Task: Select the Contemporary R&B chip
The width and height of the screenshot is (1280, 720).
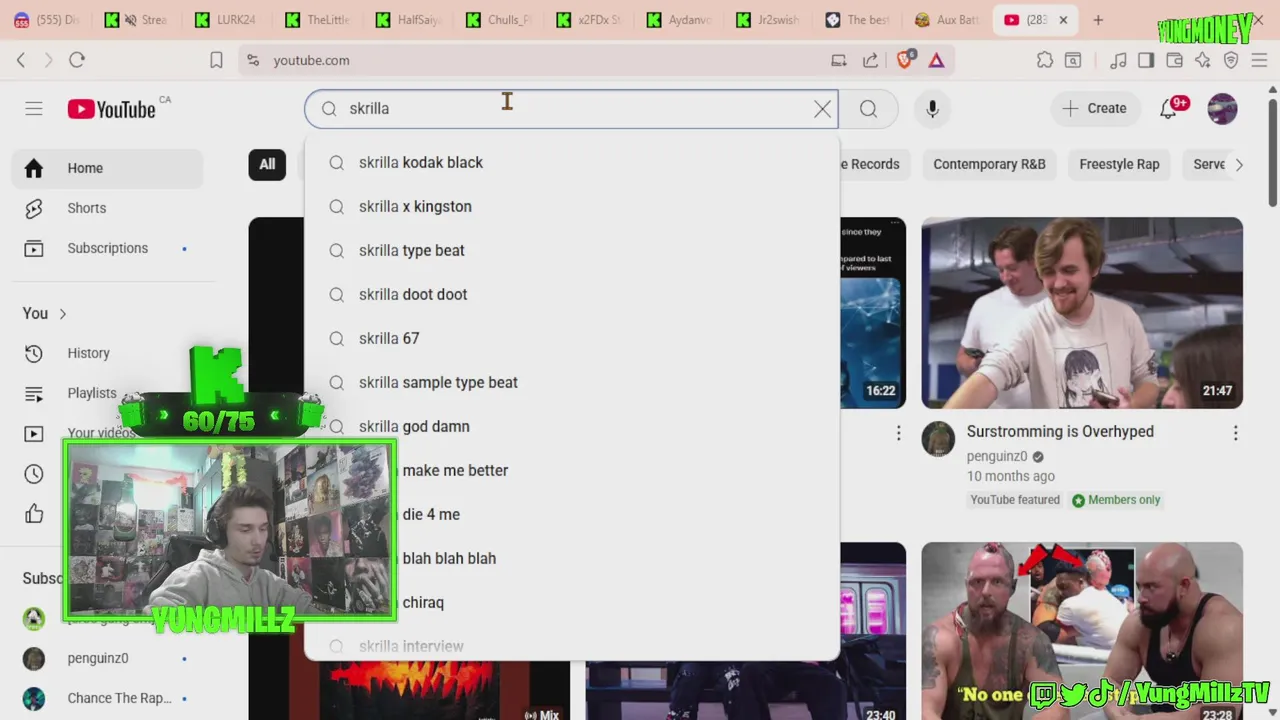Action: click(x=989, y=164)
